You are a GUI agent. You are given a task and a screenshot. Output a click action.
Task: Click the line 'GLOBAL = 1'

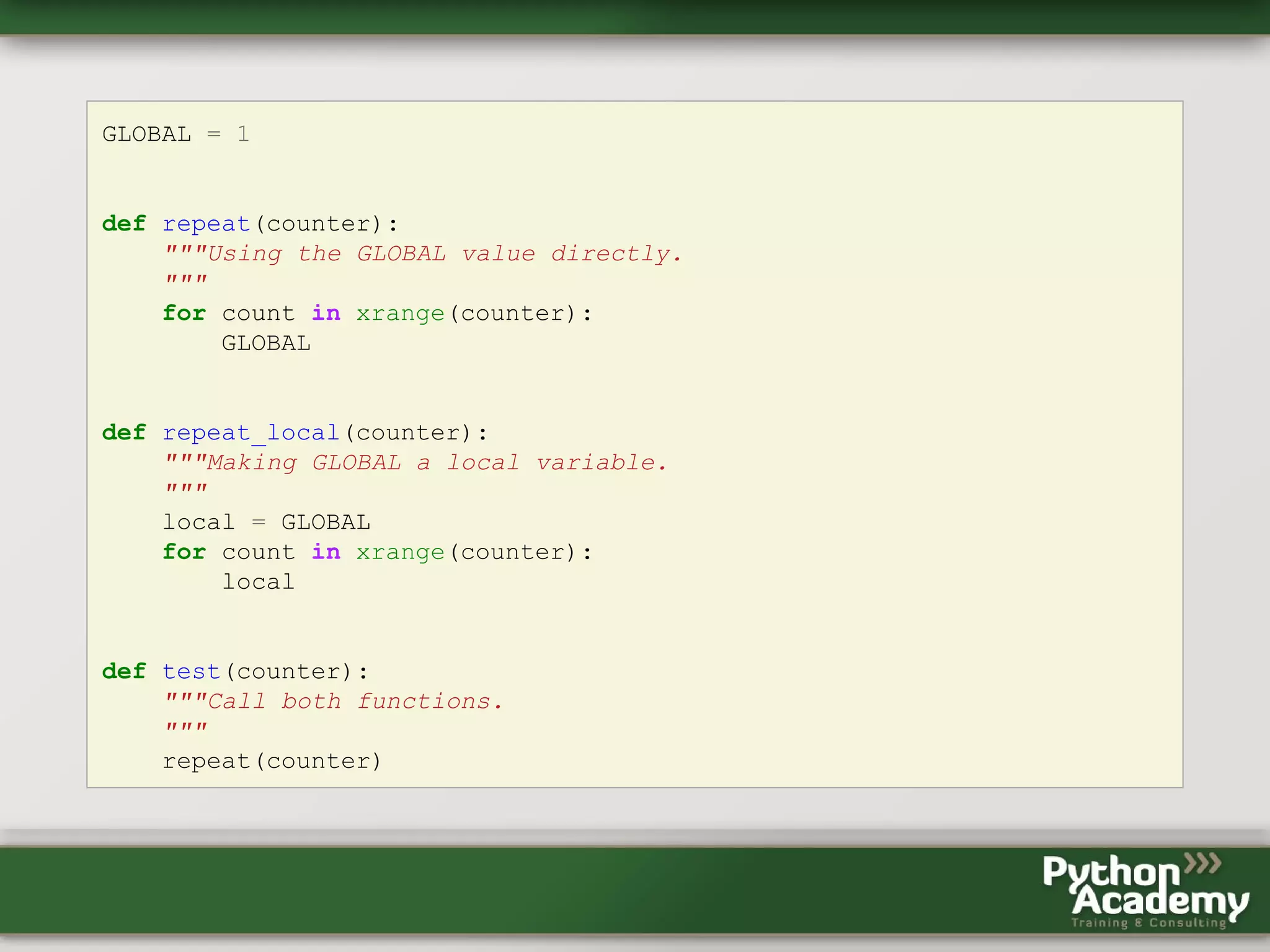[175, 134]
